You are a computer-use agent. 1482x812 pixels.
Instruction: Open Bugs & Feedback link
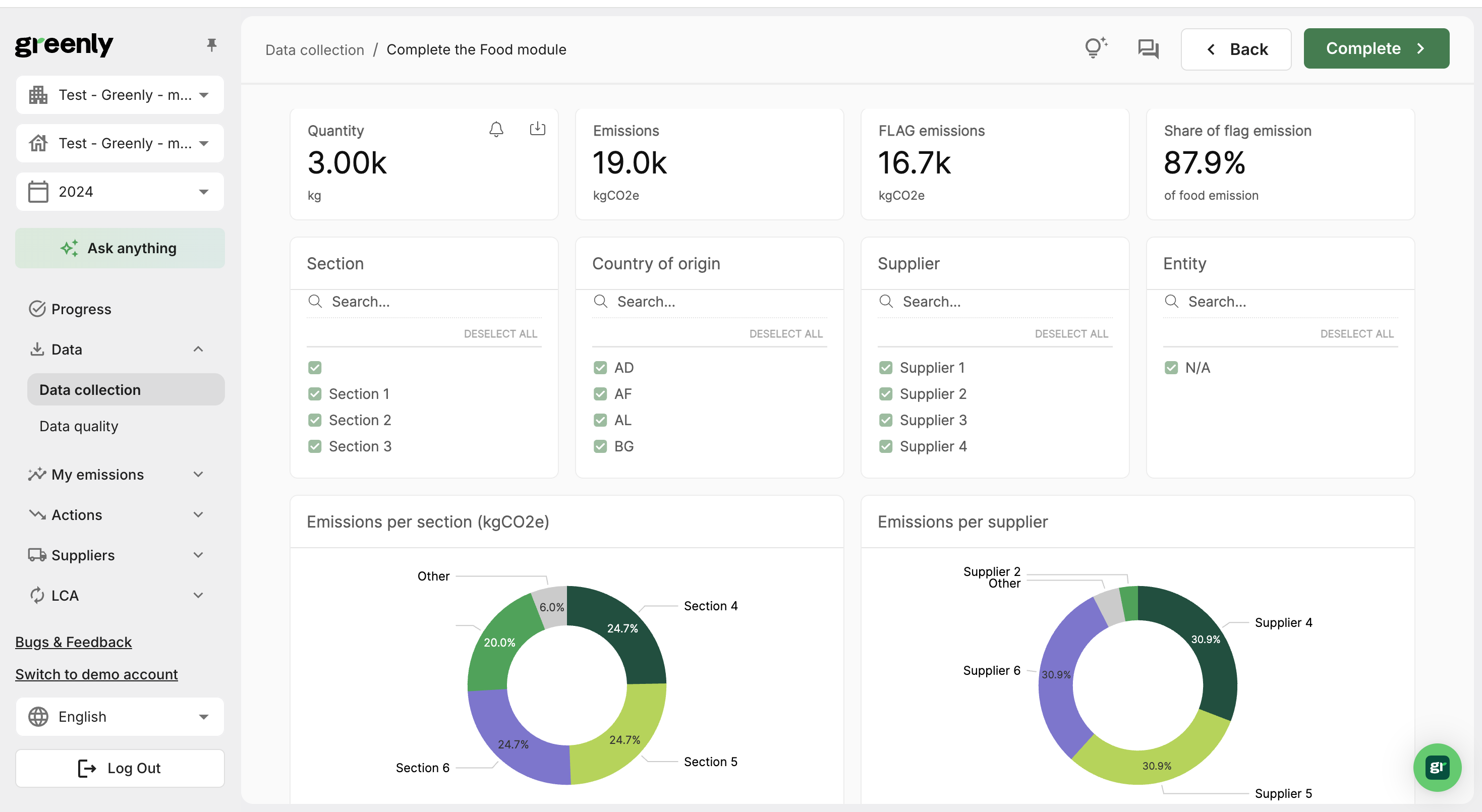[74, 642]
